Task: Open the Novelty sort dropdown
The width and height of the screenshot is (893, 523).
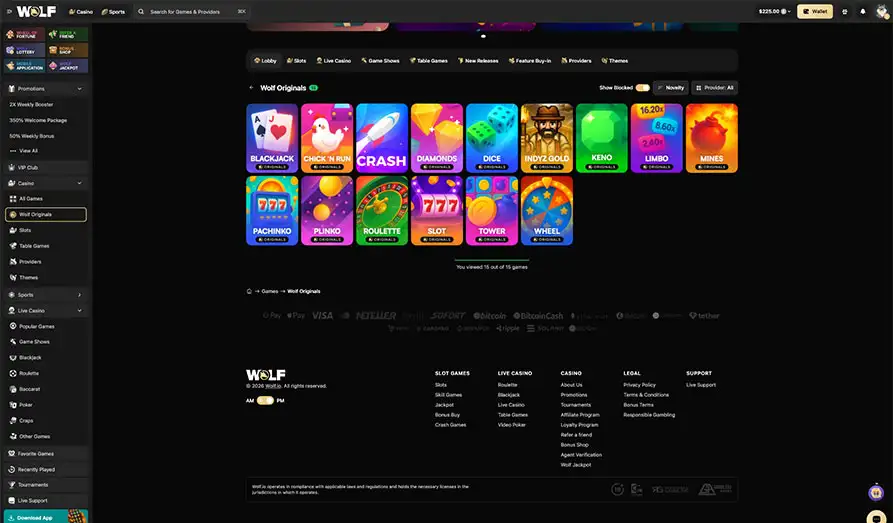Action: pyautogui.click(x=670, y=88)
